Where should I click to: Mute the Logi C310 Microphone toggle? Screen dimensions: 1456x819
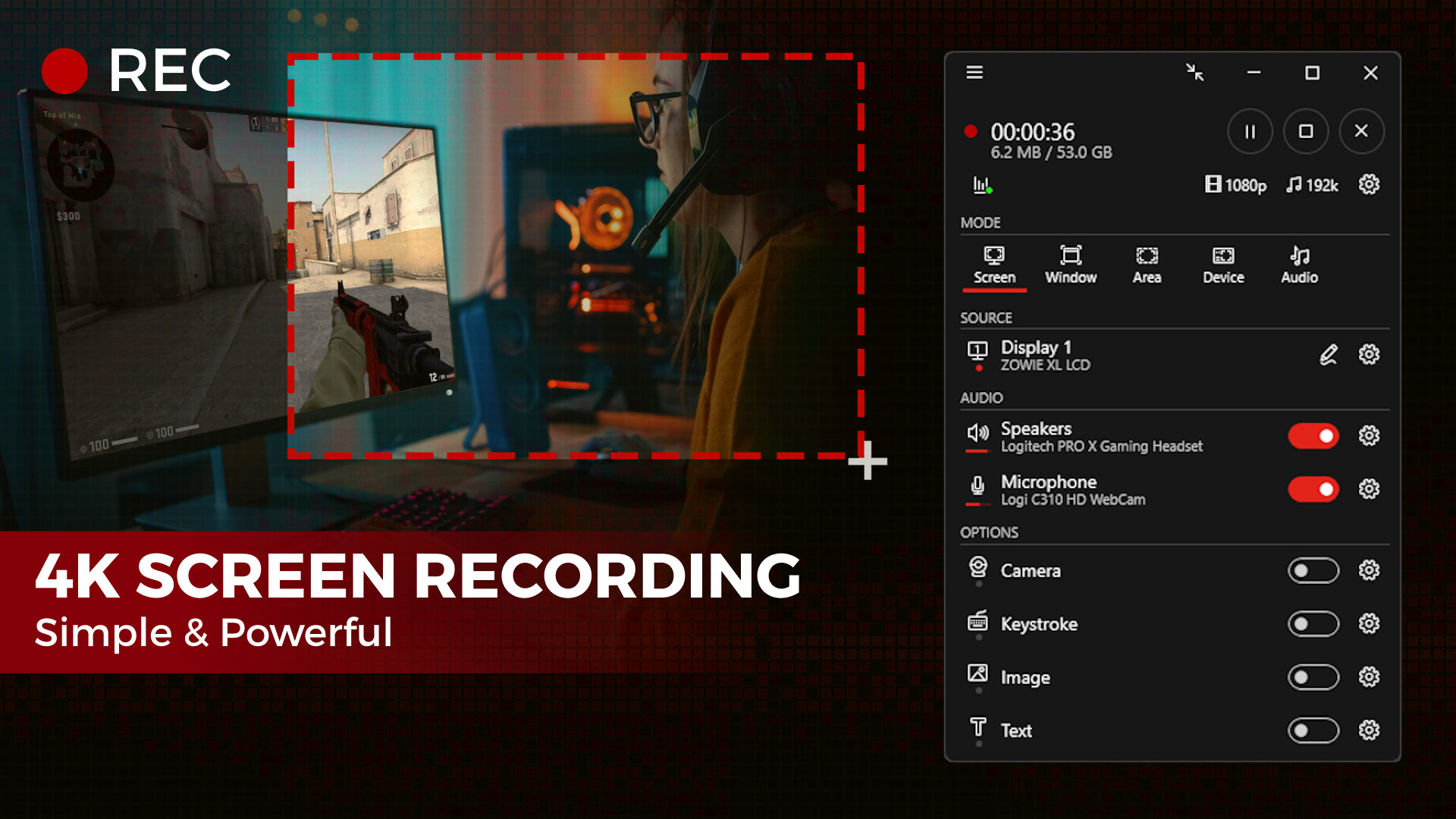click(1313, 489)
